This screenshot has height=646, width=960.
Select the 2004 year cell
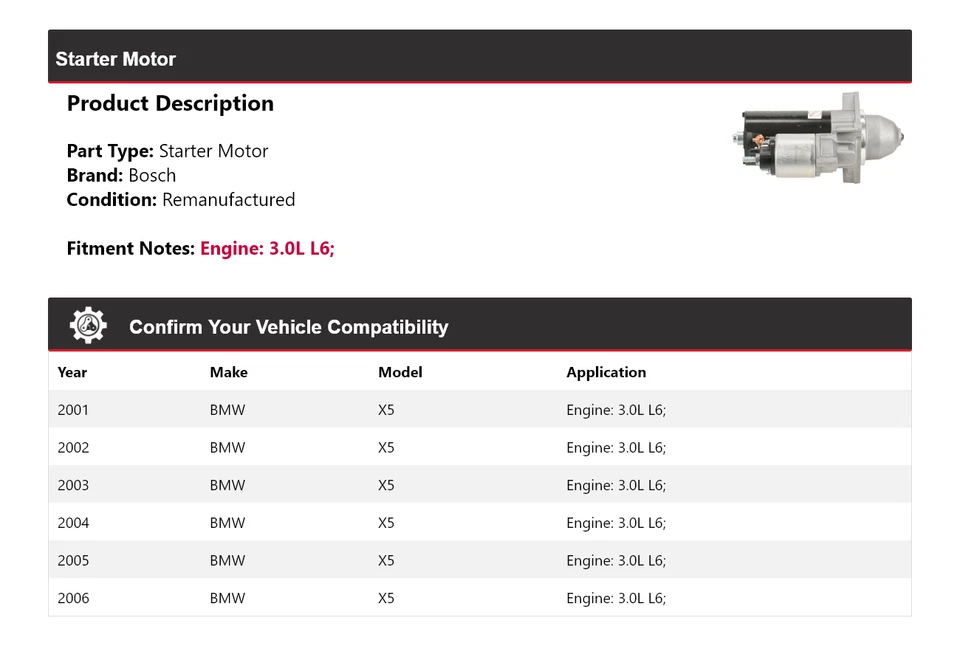73,523
